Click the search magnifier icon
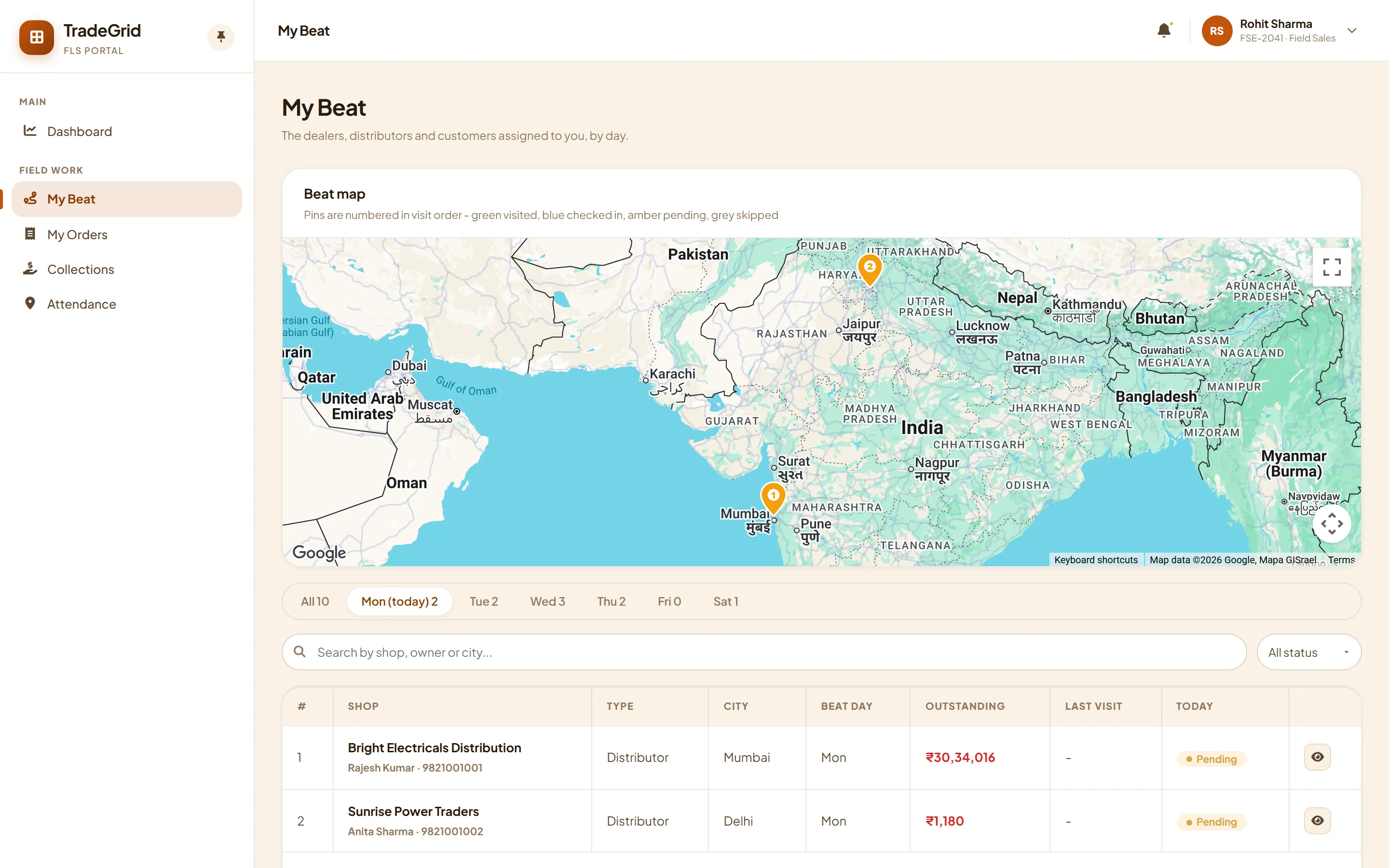1389x868 pixels. tap(300, 651)
